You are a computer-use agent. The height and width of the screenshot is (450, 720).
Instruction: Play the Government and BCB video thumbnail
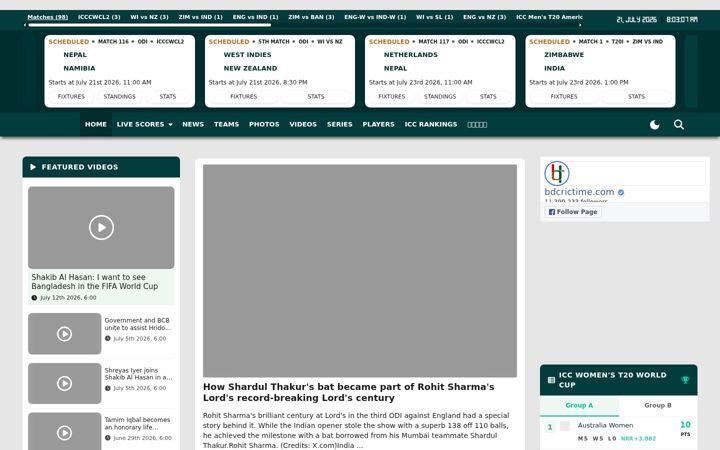tap(64, 334)
